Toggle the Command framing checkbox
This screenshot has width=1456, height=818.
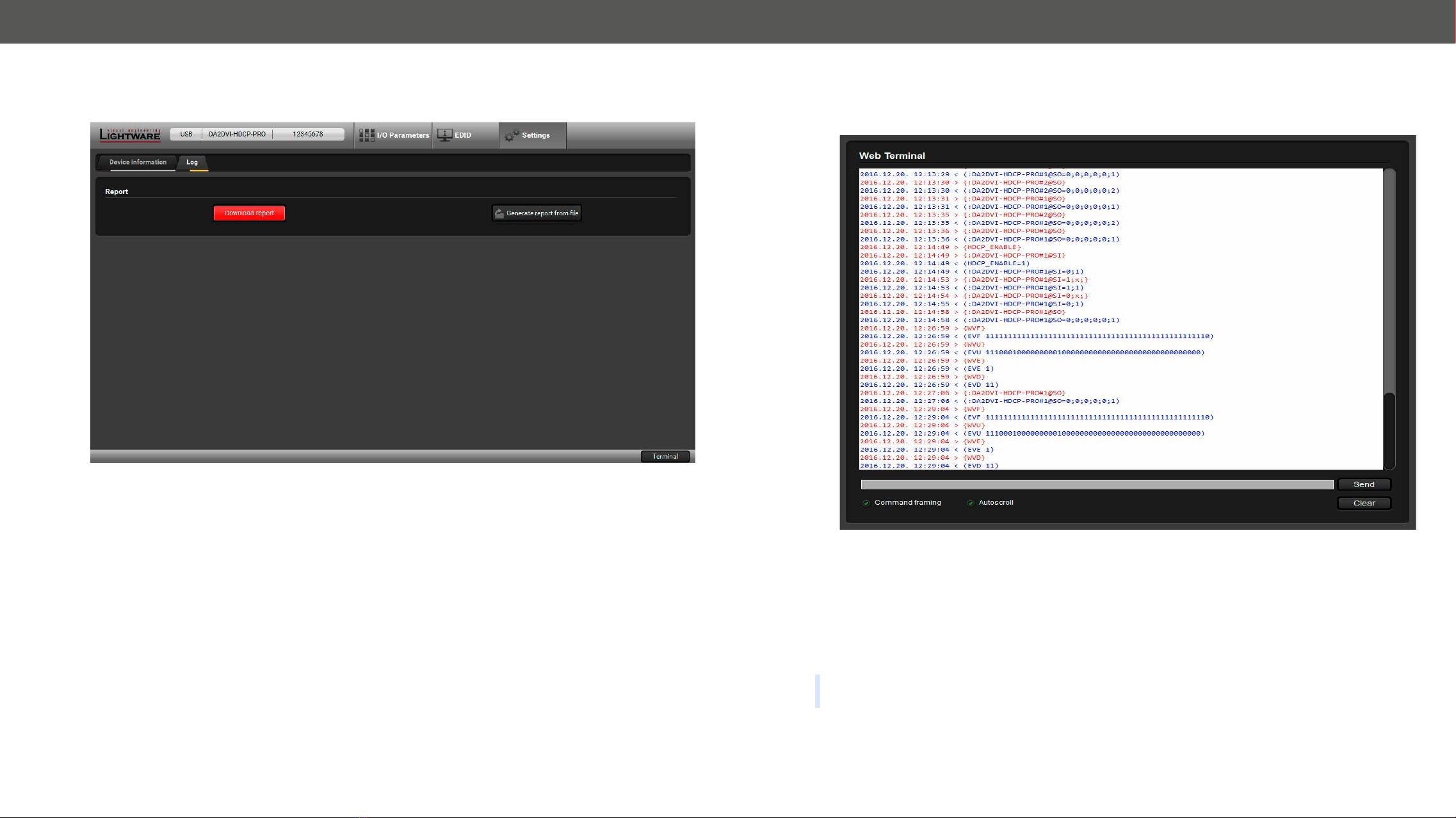pos(866,503)
